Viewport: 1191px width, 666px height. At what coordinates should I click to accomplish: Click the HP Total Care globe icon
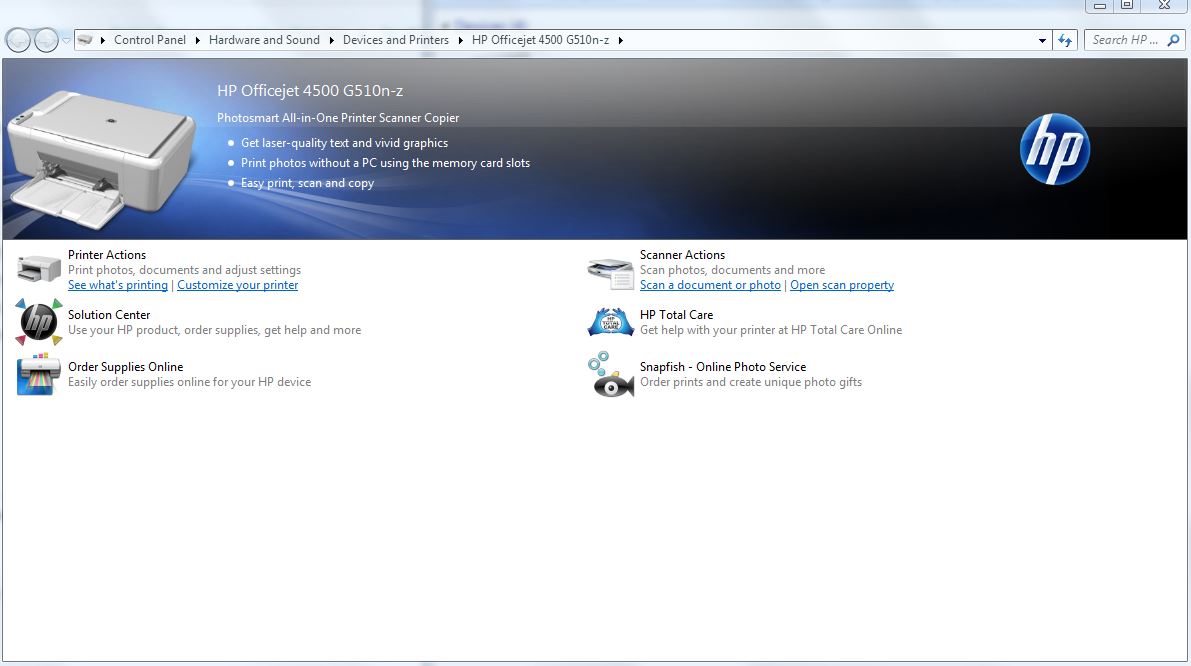610,323
